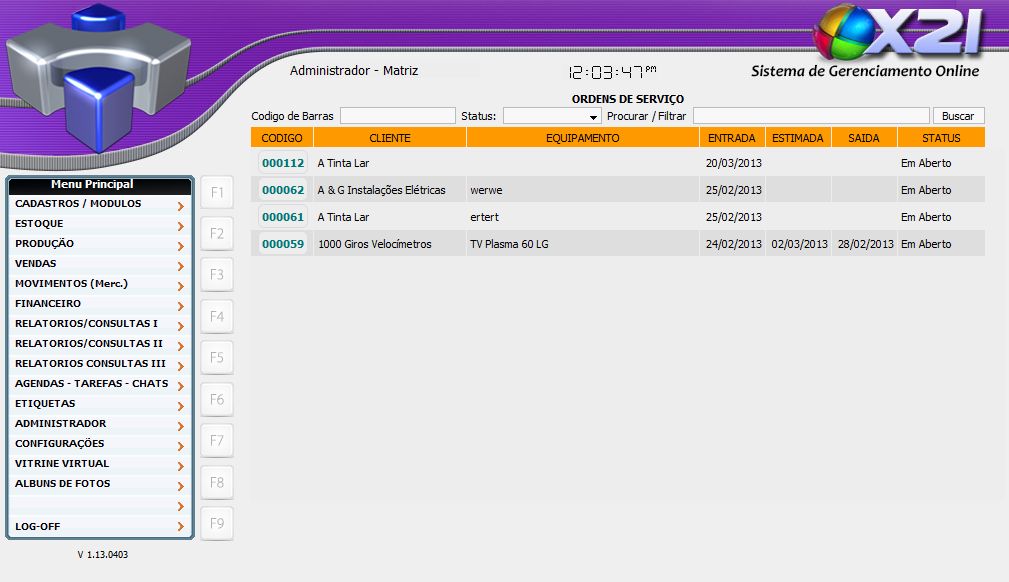Click the Procurar / Filtrar search field
The height and width of the screenshot is (582, 1009).
pyautogui.click(x=810, y=116)
